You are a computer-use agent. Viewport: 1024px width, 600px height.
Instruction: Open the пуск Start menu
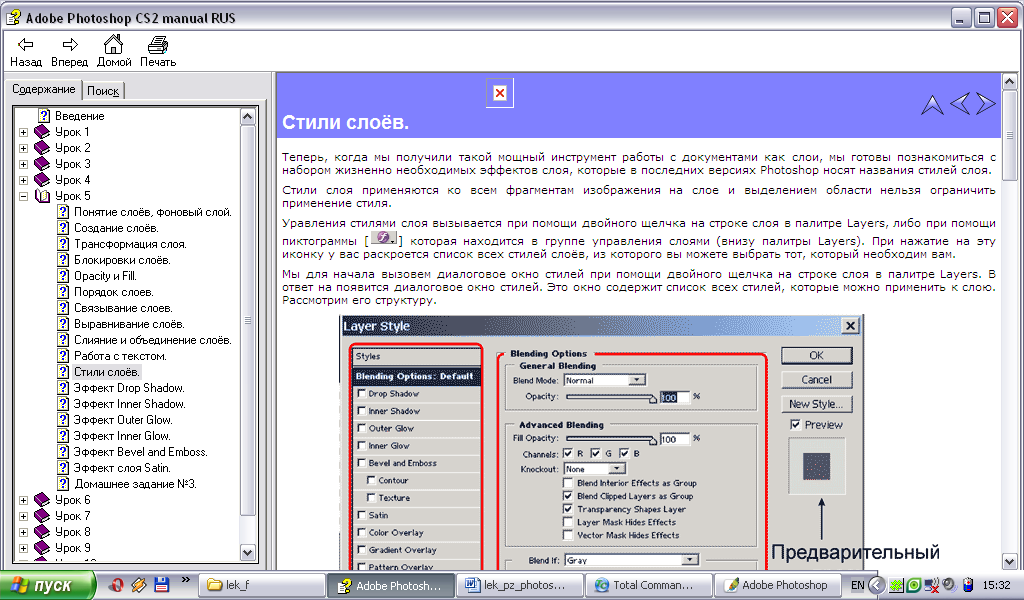pos(47,585)
